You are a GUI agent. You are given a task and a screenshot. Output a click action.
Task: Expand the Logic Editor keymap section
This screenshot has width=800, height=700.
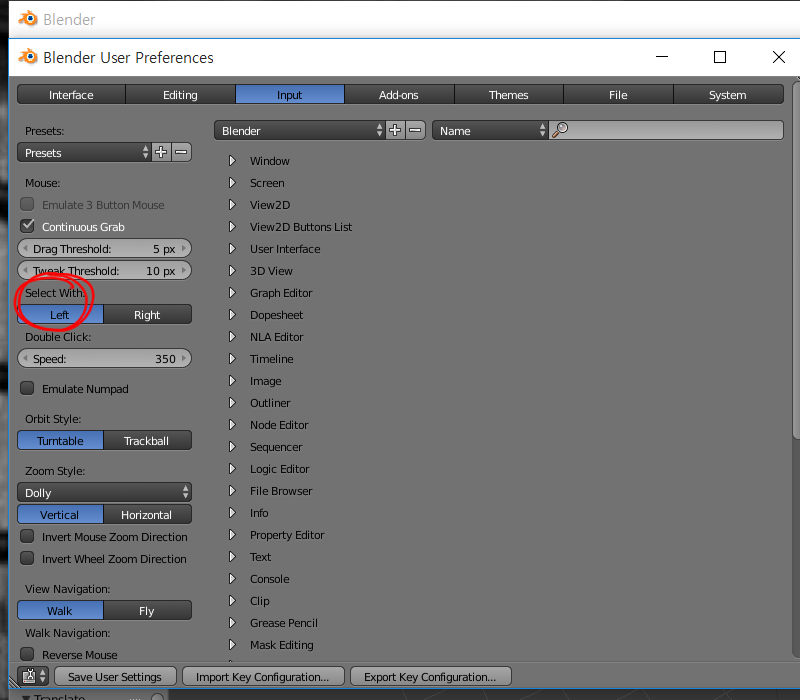(232, 468)
